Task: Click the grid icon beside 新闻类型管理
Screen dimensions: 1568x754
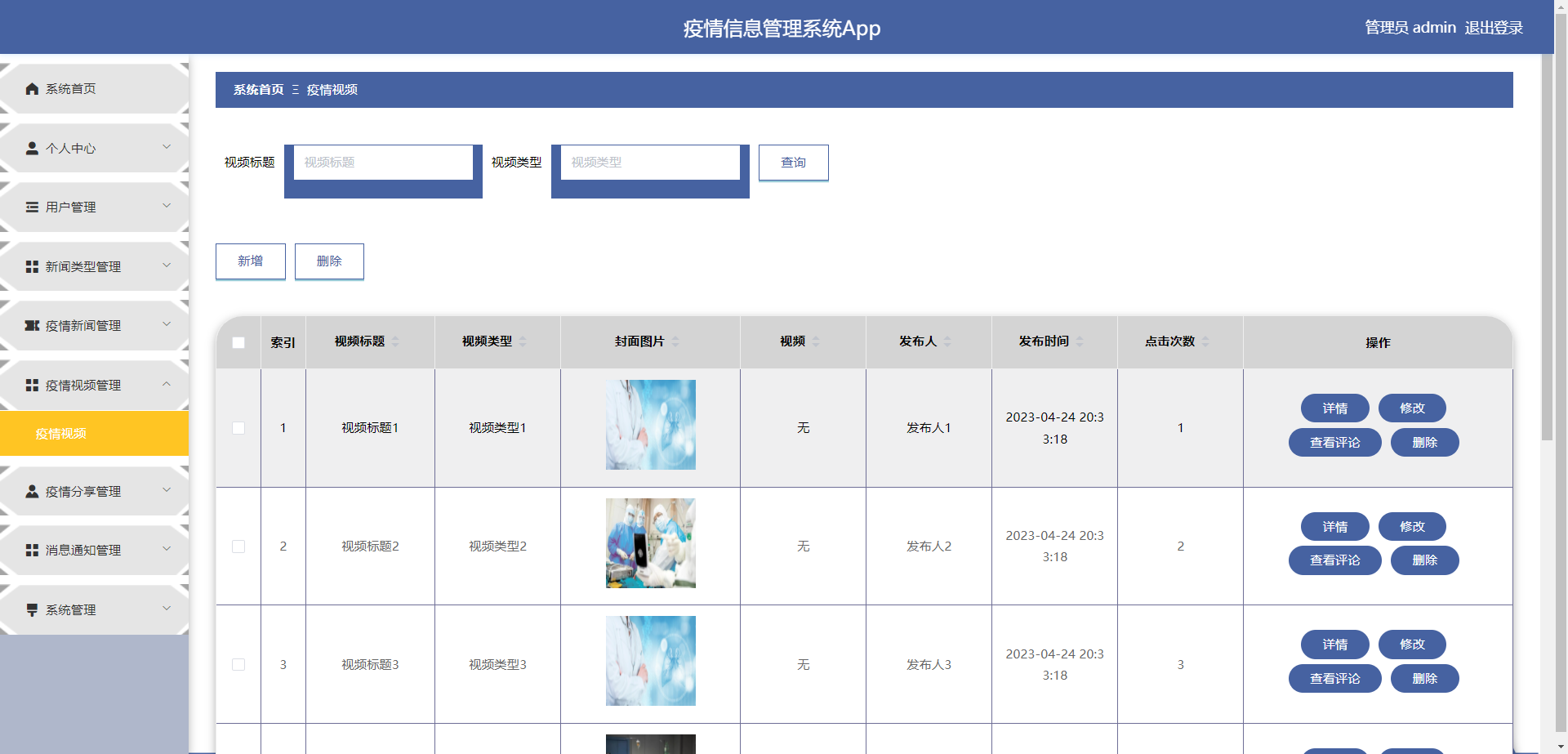Action: pyautogui.click(x=33, y=266)
